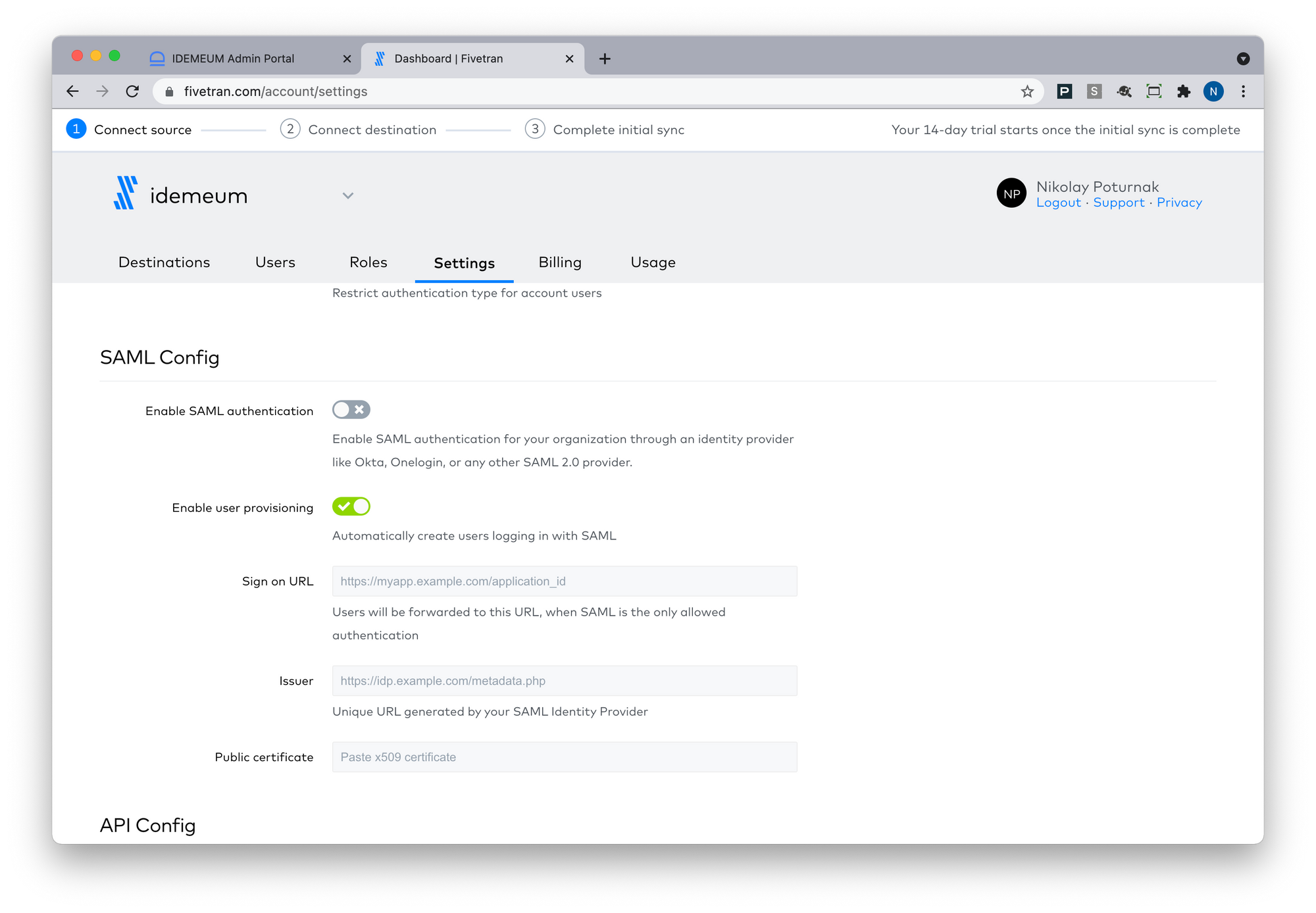Focus the Sign on URL input field
This screenshot has height=913, width=1316.
(565, 581)
